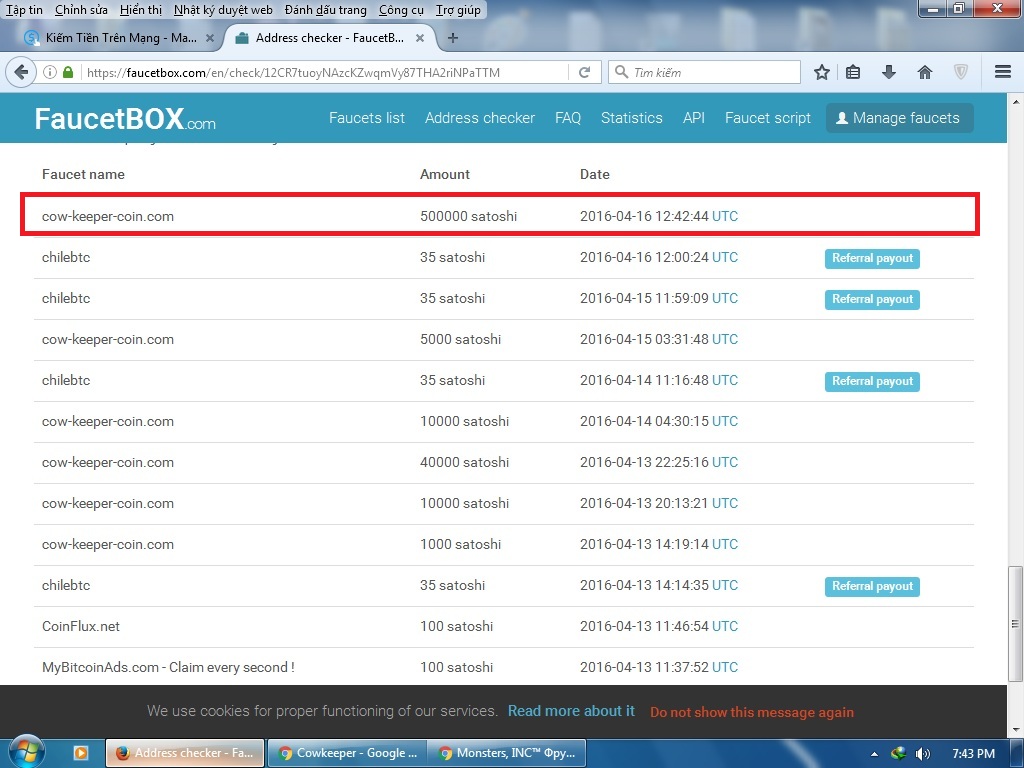Open Faucets list page
Viewport: 1024px width, 768px height.
[367, 118]
